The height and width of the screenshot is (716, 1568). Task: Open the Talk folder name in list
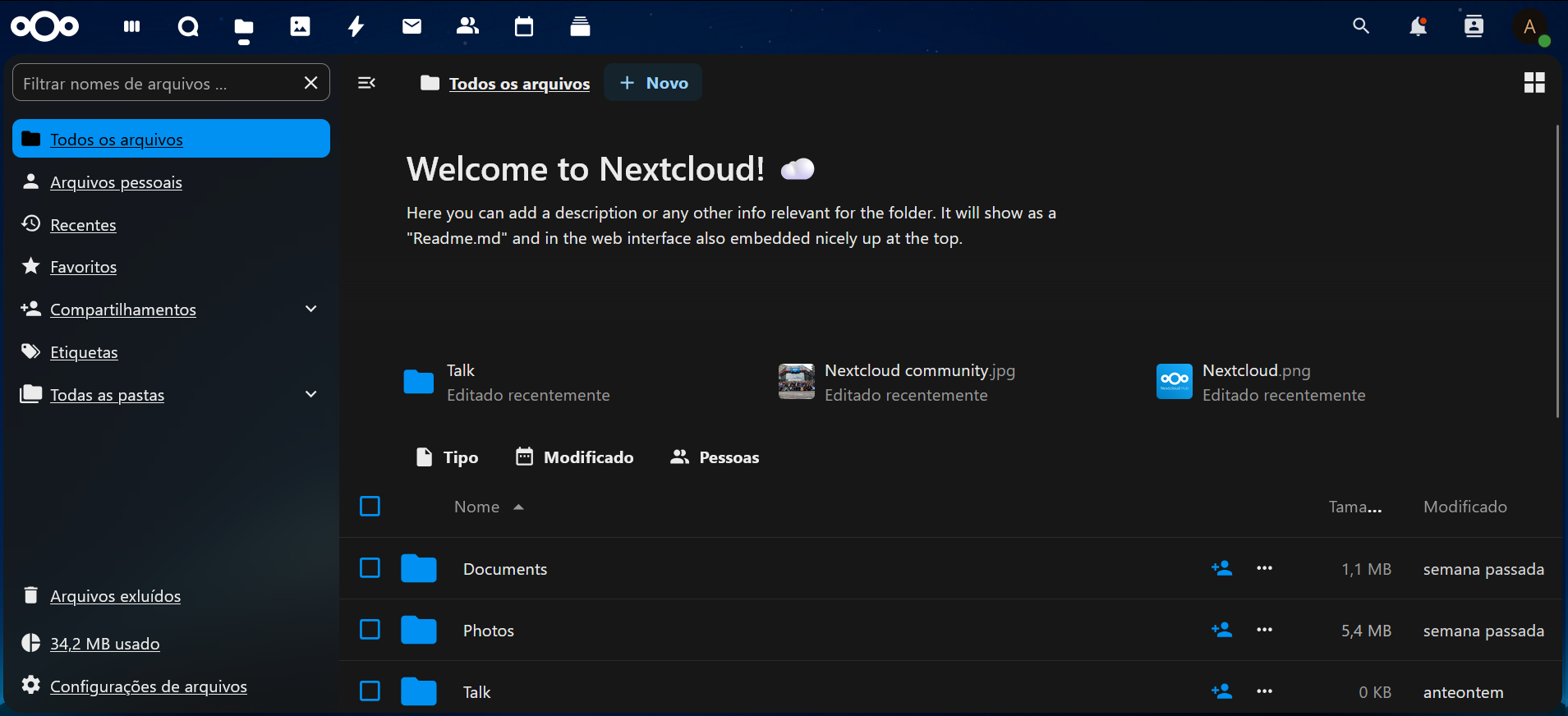[476, 692]
